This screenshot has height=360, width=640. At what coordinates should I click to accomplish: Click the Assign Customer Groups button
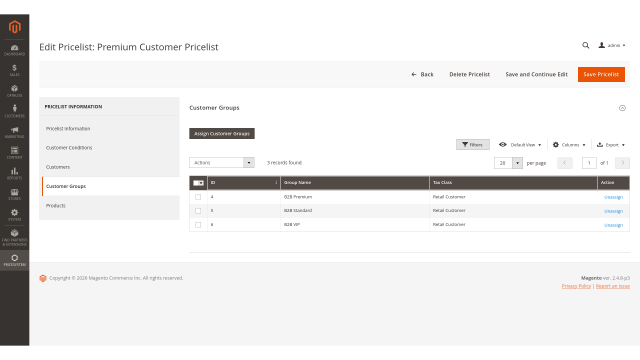tap(222, 133)
